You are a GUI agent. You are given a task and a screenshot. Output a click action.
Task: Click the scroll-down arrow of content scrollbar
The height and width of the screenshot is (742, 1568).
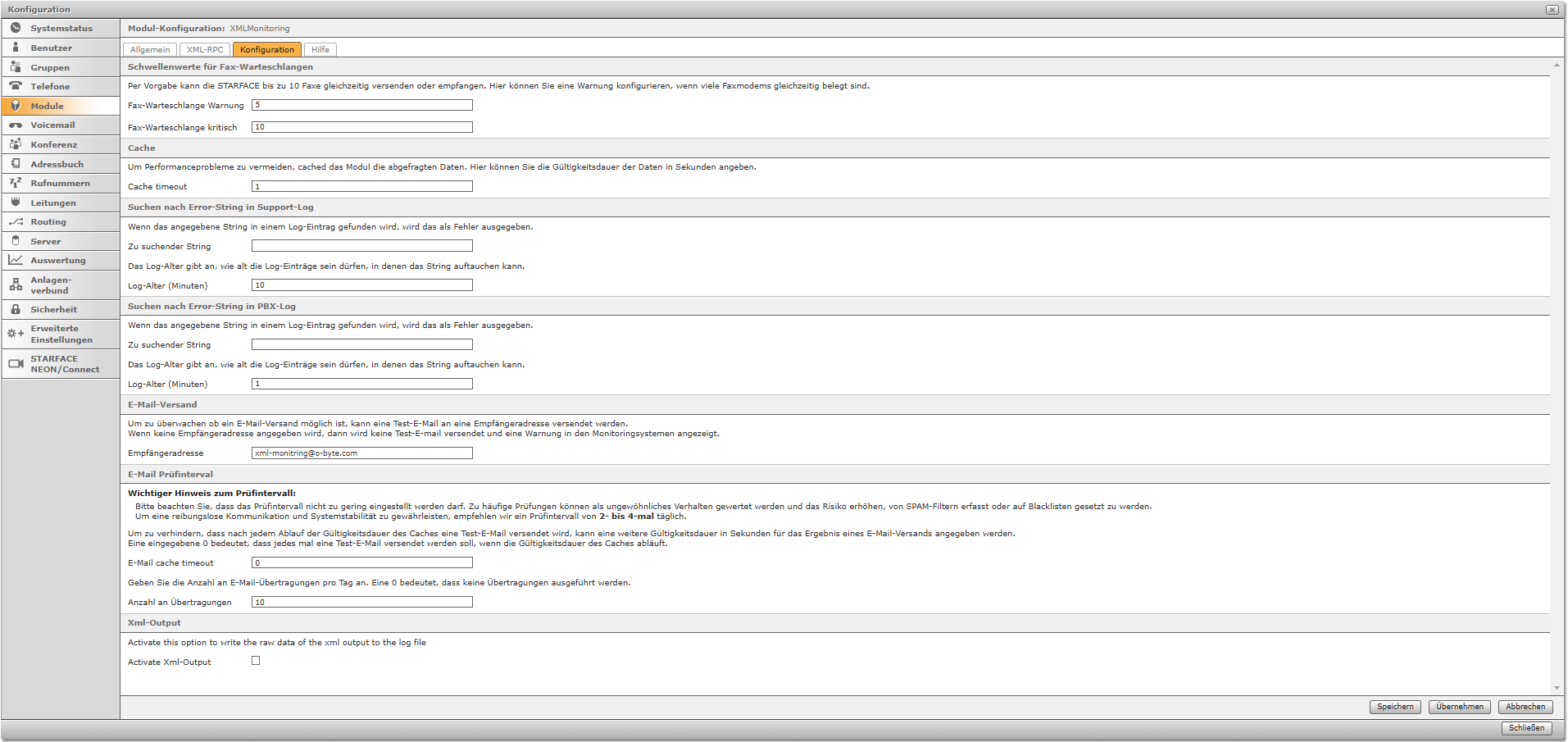1557,688
